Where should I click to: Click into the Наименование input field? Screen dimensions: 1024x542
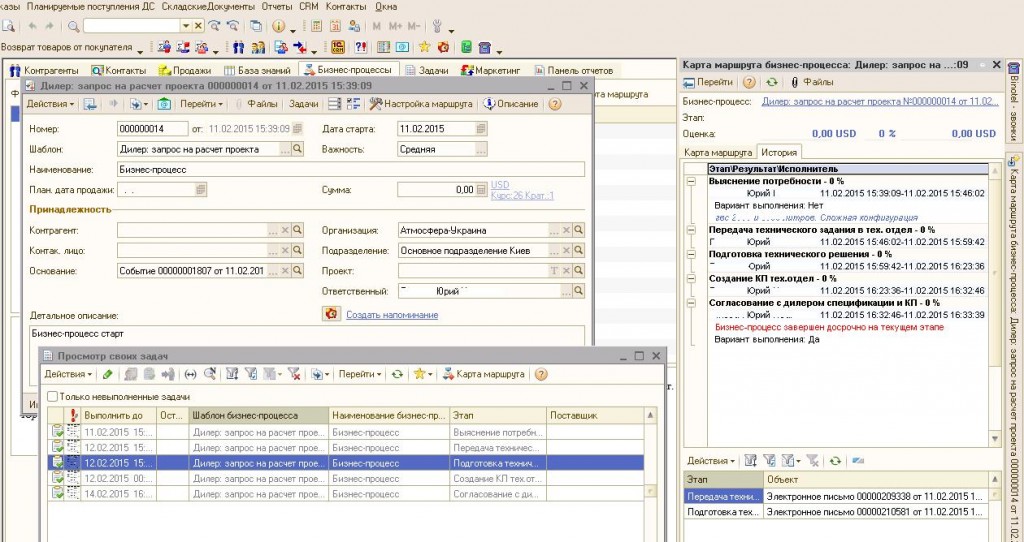pos(351,170)
